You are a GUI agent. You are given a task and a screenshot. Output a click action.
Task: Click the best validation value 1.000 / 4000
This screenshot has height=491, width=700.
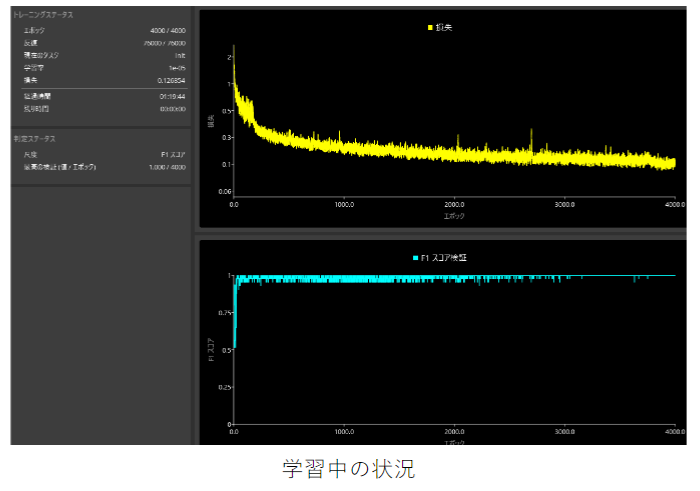165,167
